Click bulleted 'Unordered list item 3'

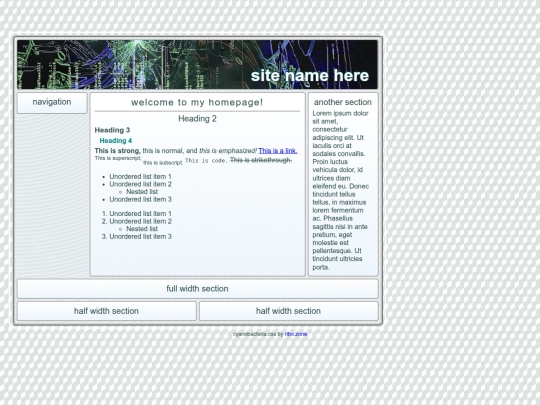(x=141, y=199)
